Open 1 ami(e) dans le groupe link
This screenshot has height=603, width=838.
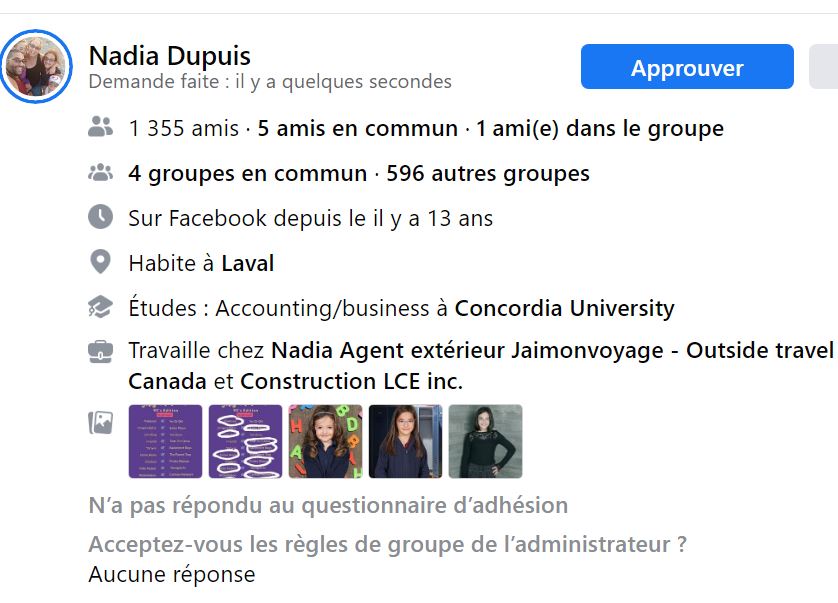(x=600, y=128)
